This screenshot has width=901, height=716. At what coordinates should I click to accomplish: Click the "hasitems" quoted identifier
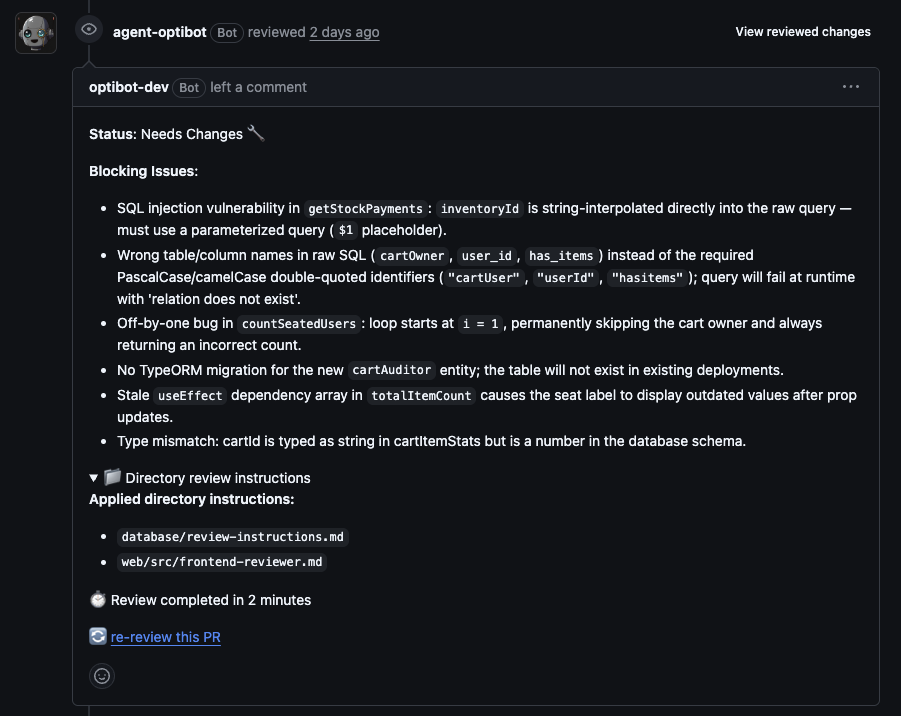[647, 278]
